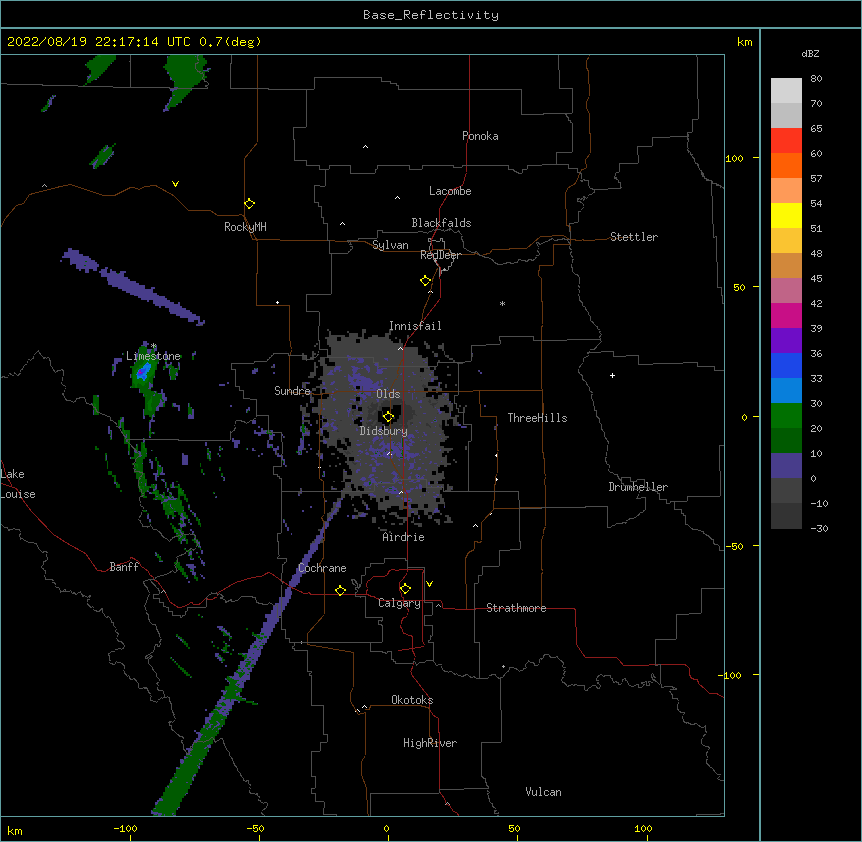This screenshot has height=842, width=862.
Task: Click the timestamp 2022/08/19 22:17:14 UTC
Action: tap(99, 42)
